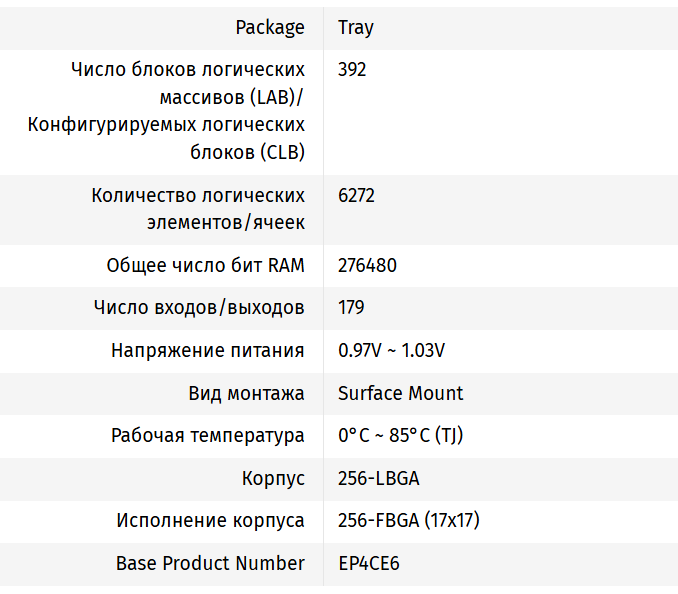The width and height of the screenshot is (678, 594).
Task: Select the "Tray" package value
Action: click(356, 28)
